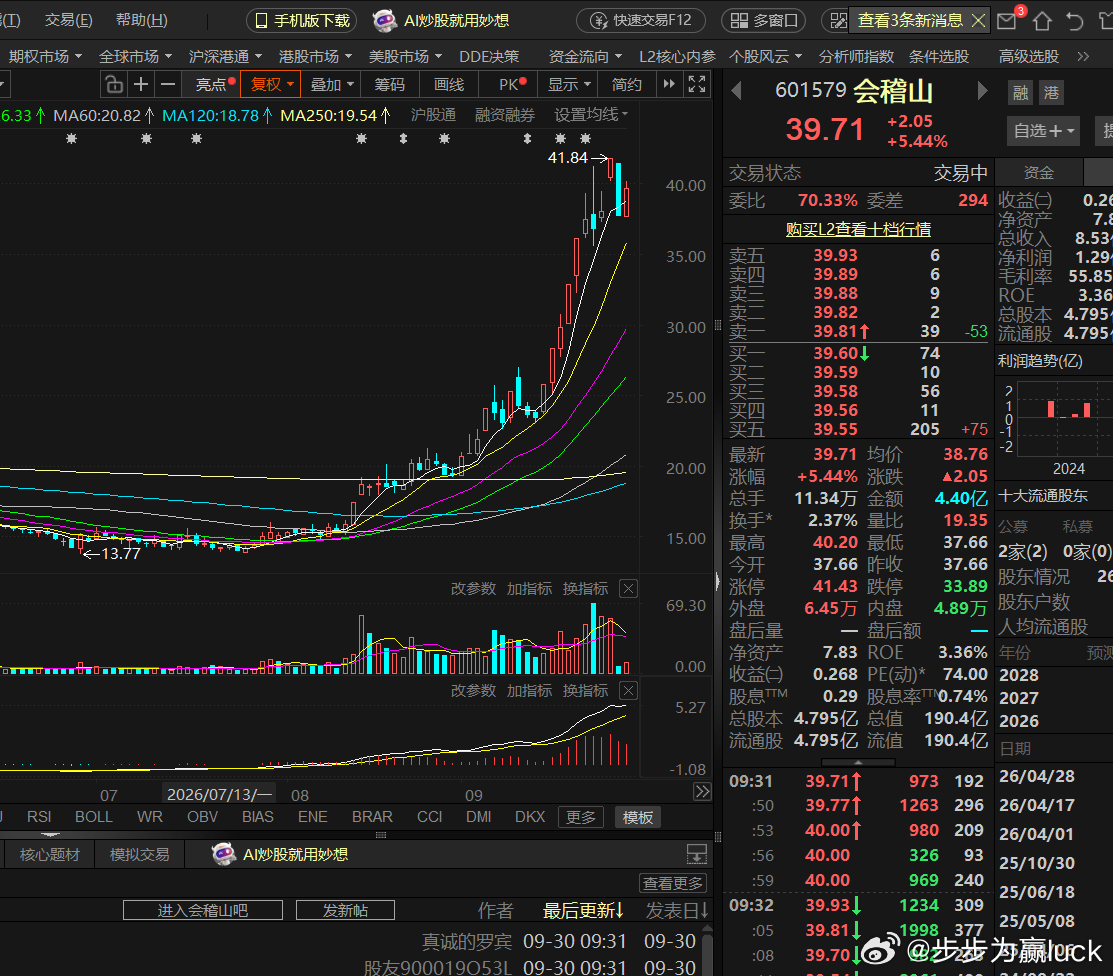Click the fast-forward arrows in chart toolbar
This screenshot has width=1113, height=976.
(669, 84)
